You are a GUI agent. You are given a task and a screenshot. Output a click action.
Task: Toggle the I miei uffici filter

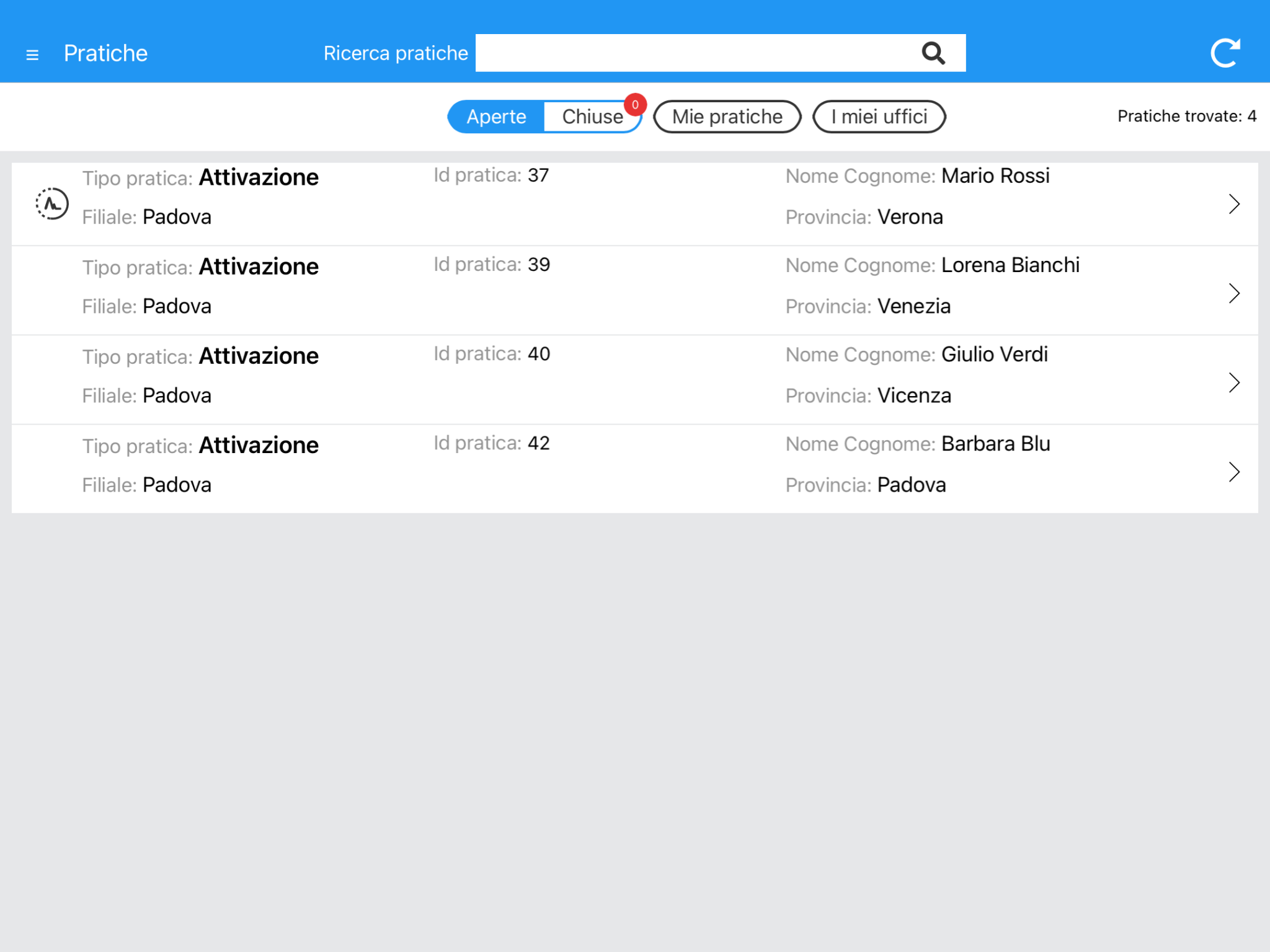[x=879, y=117]
